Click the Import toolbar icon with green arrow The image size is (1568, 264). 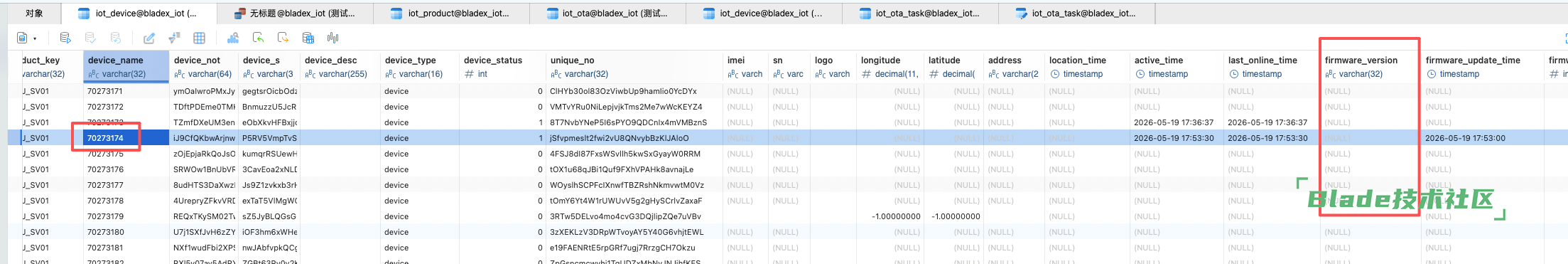coord(258,38)
